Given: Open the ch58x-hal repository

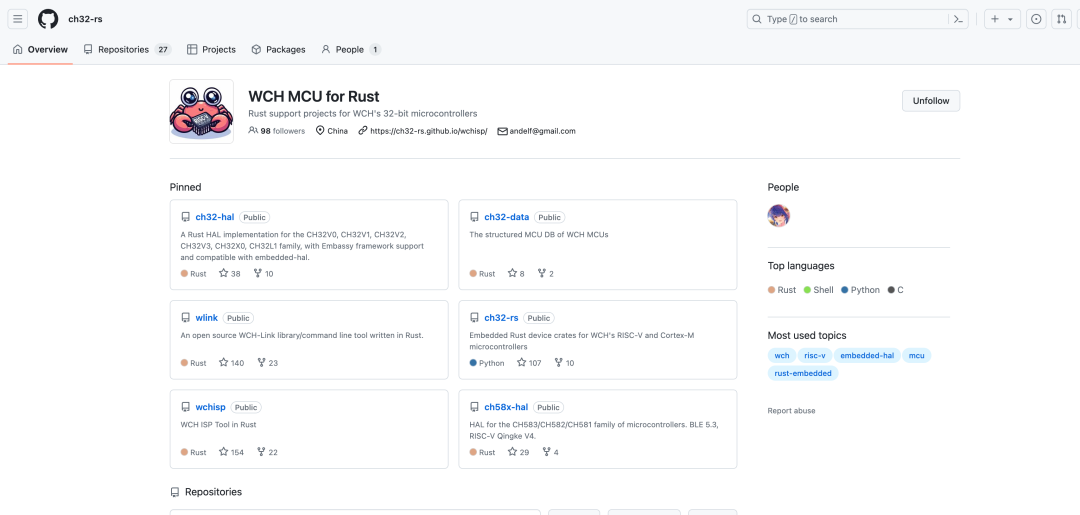Looking at the screenshot, I should [506, 407].
